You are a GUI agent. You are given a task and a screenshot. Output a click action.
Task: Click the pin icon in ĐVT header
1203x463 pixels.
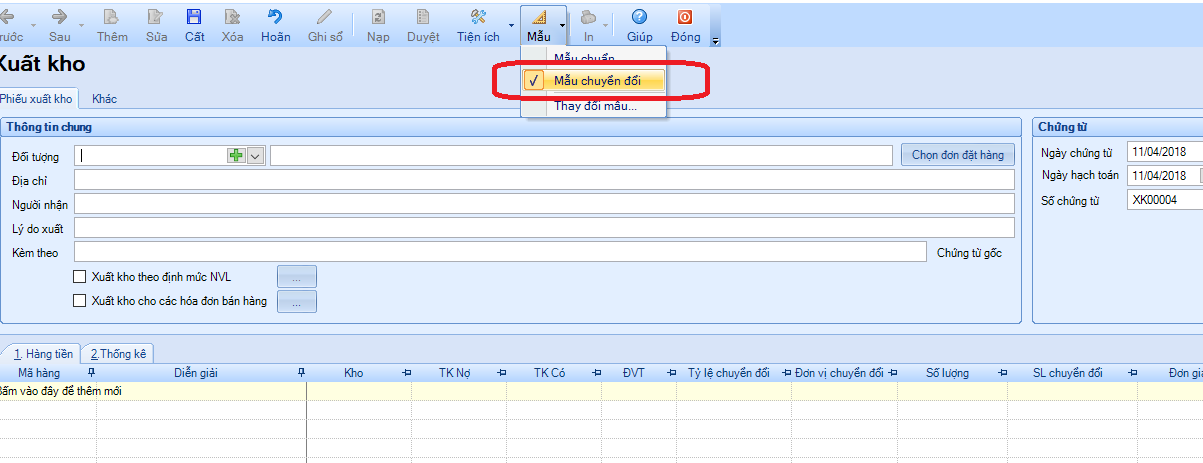670,373
